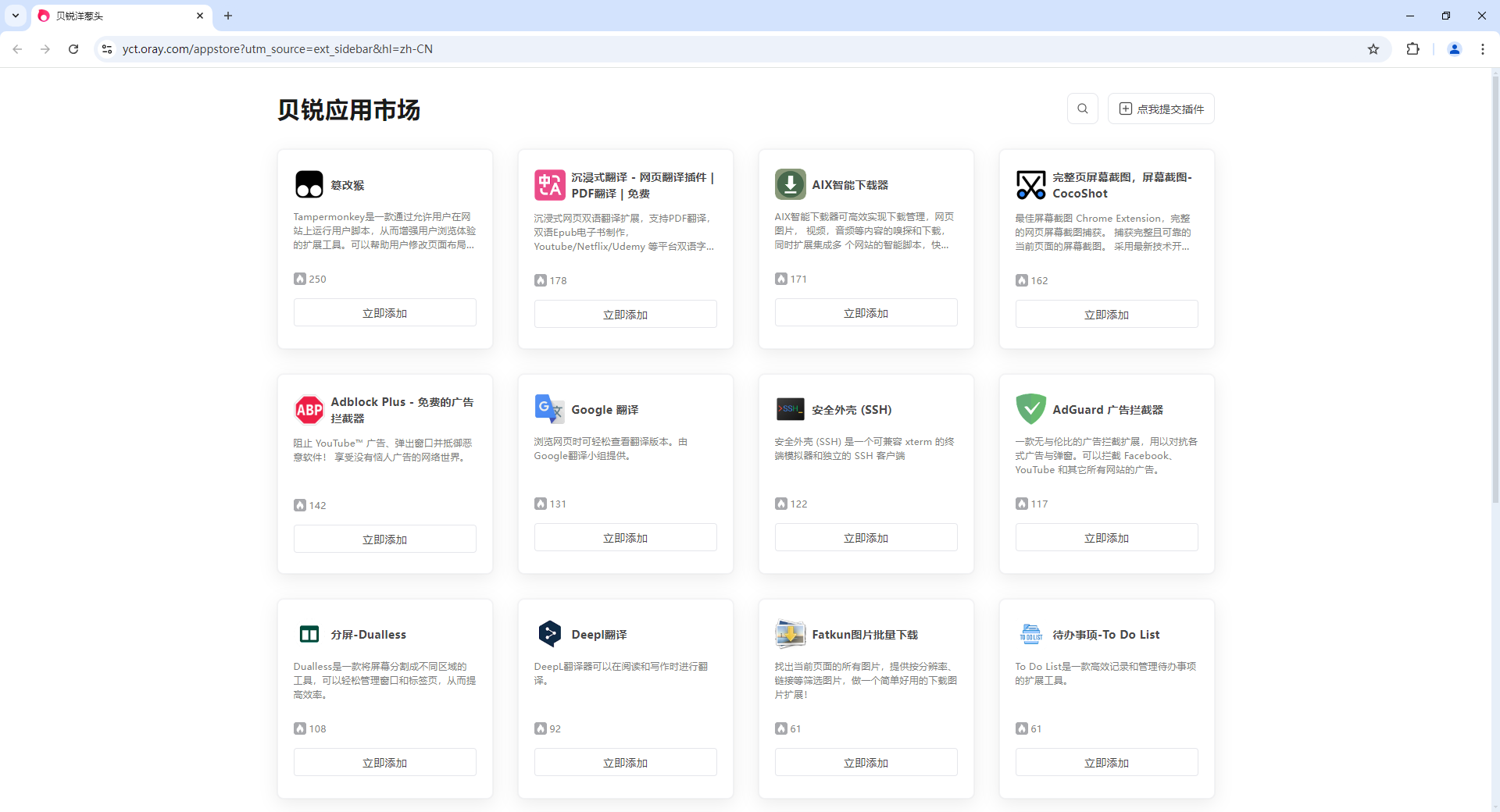
Task: Open the app store search icon
Action: pos(1083,109)
